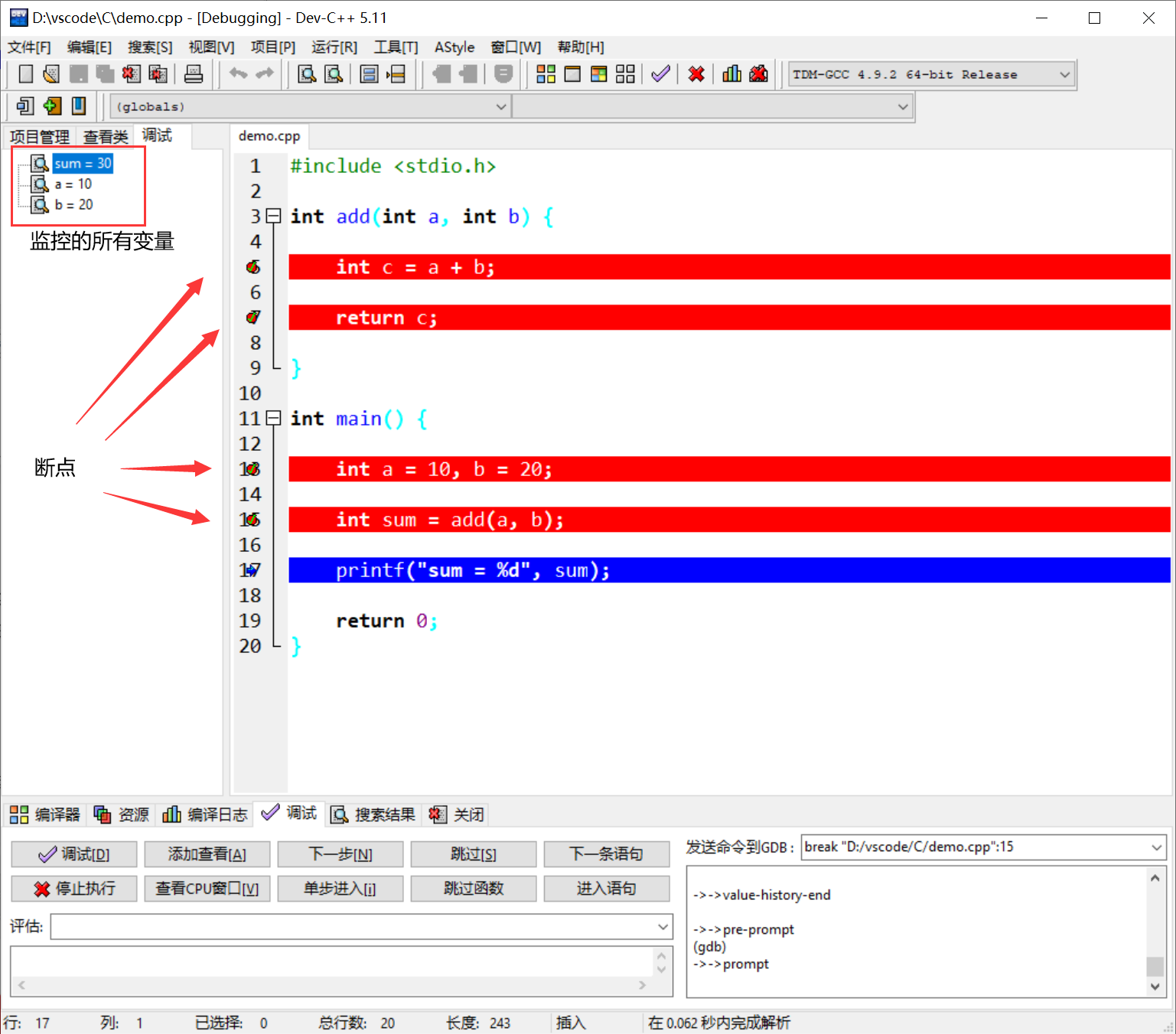The width and height of the screenshot is (1176, 1034).
Task: Click the Close all files toolbar icon
Action: pos(158,74)
